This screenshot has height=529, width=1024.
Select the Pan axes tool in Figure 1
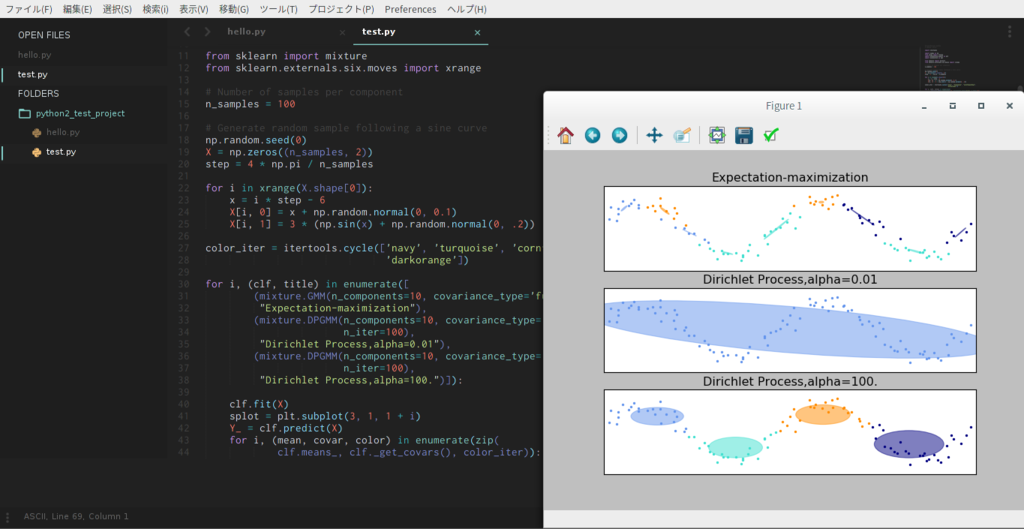(x=654, y=135)
